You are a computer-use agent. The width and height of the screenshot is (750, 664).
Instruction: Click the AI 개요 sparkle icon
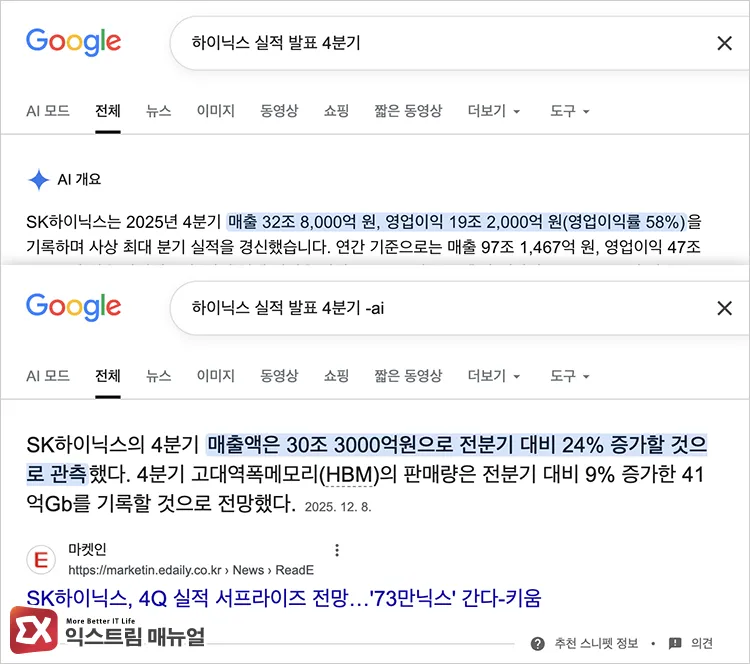(x=39, y=180)
